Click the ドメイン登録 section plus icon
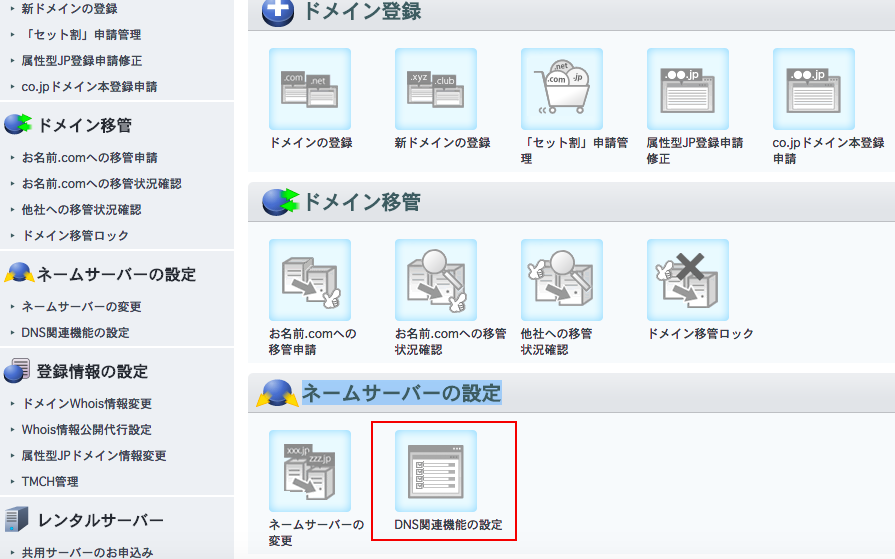Screen dimensions: 895x559 [x=278, y=11]
